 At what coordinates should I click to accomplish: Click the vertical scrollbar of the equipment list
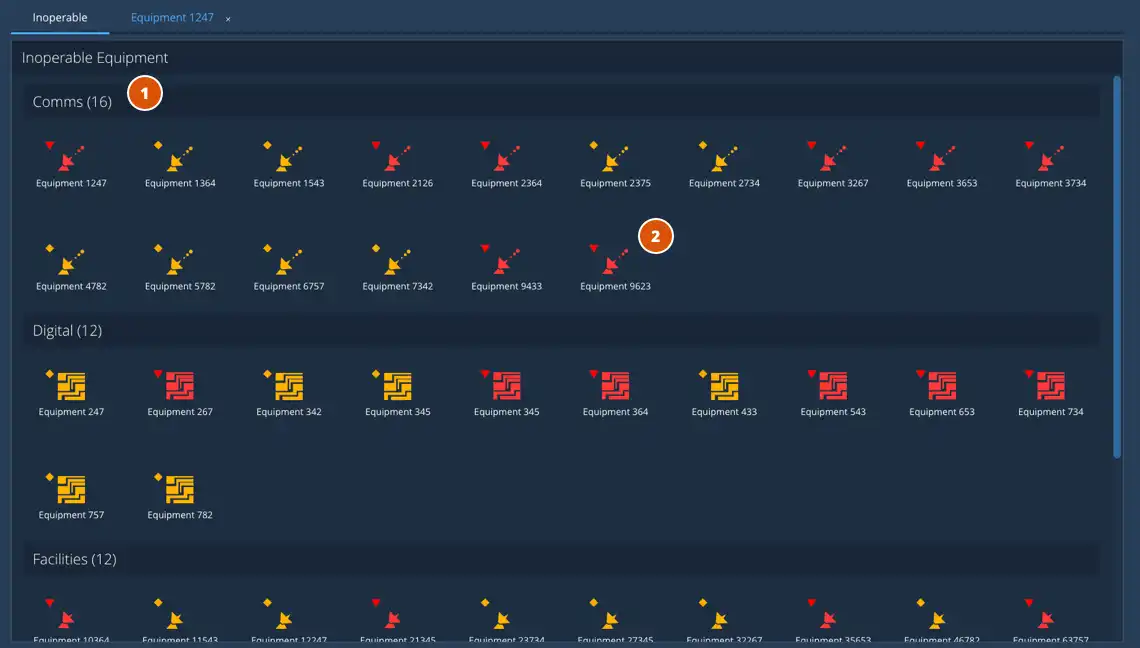(1117, 267)
